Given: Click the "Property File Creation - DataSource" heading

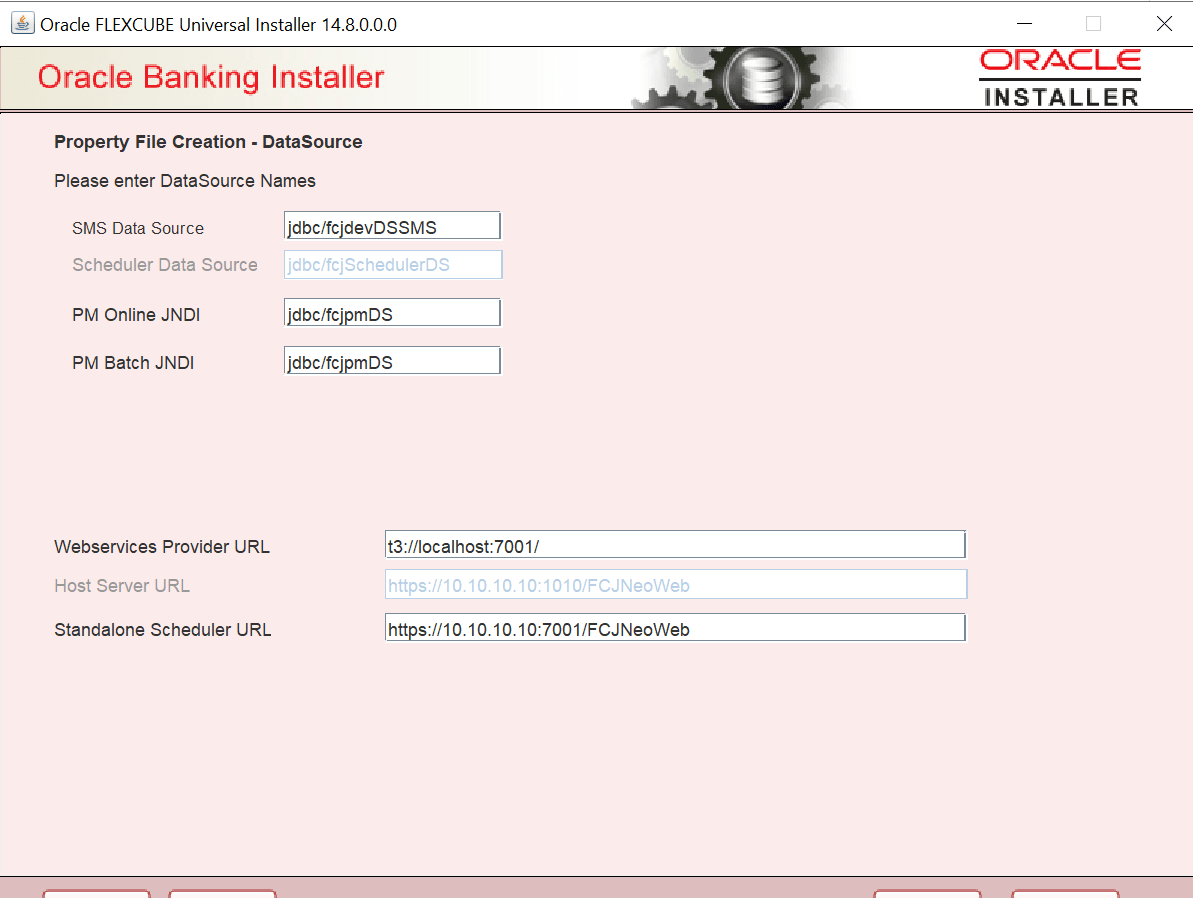Looking at the screenshot, I should coord(208,142).
